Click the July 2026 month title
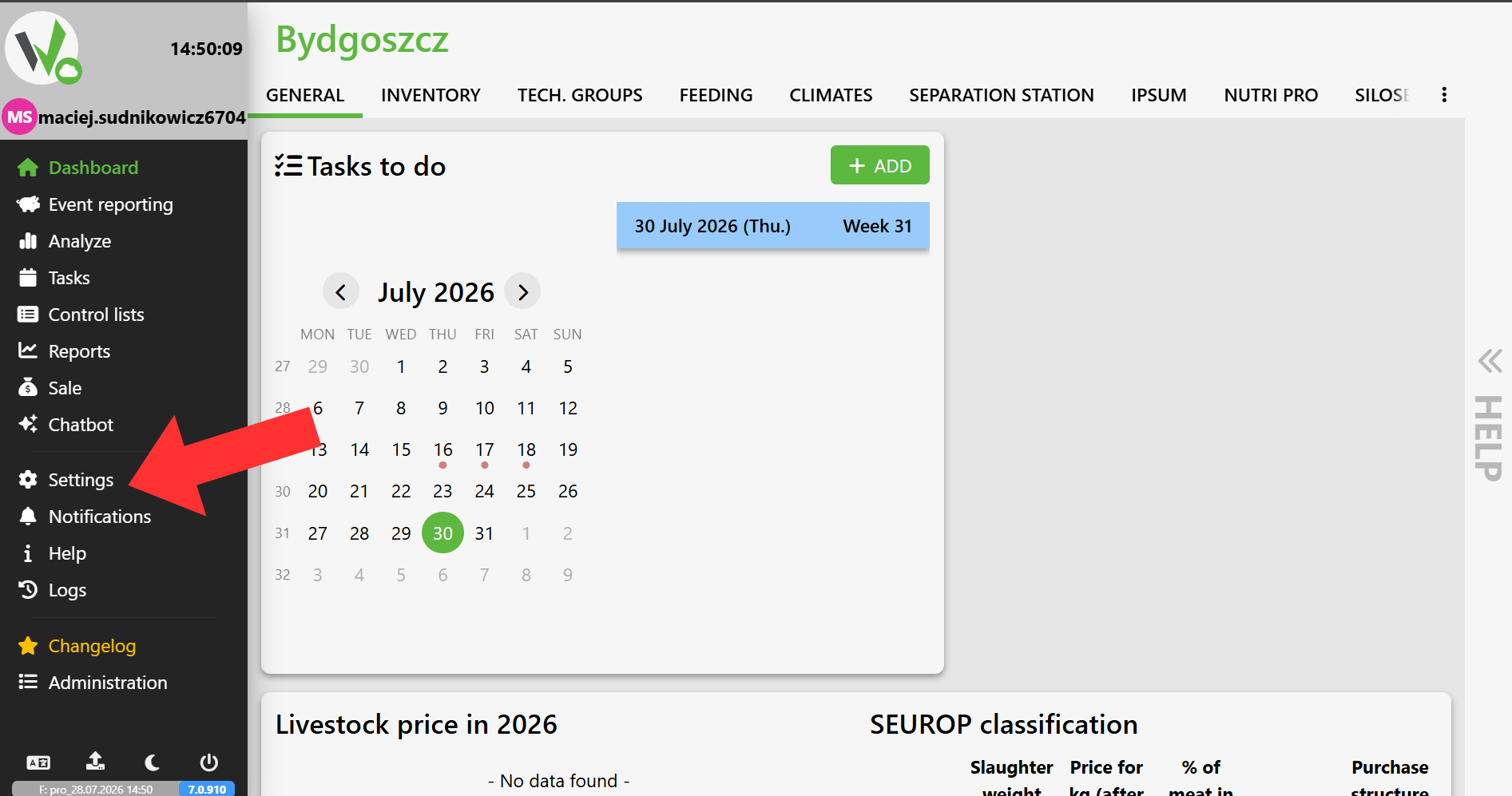 436,292
